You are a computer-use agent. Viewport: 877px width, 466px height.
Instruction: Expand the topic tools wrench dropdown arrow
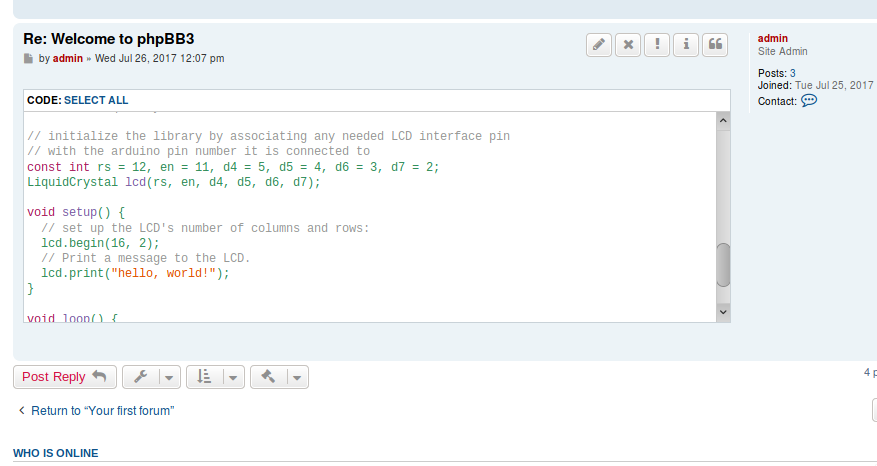[168, 377]
